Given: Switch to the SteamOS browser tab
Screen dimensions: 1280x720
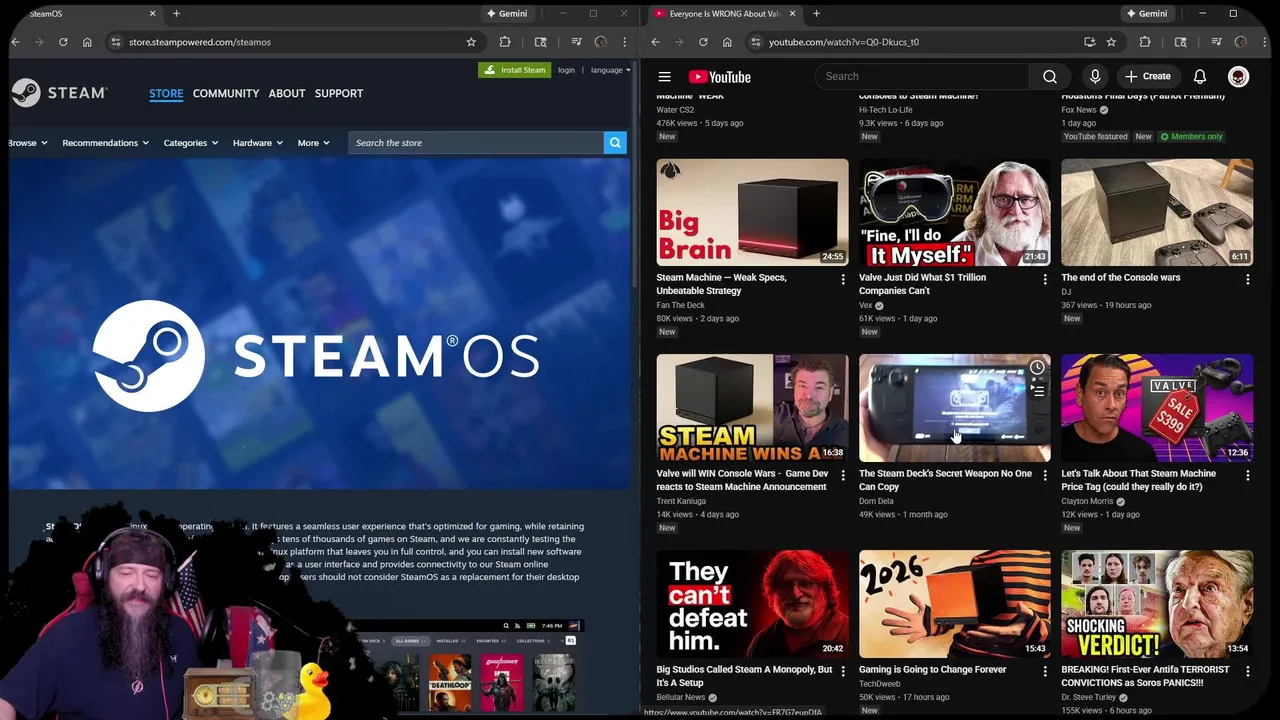Looking at the screenshot, I should 85,14.
